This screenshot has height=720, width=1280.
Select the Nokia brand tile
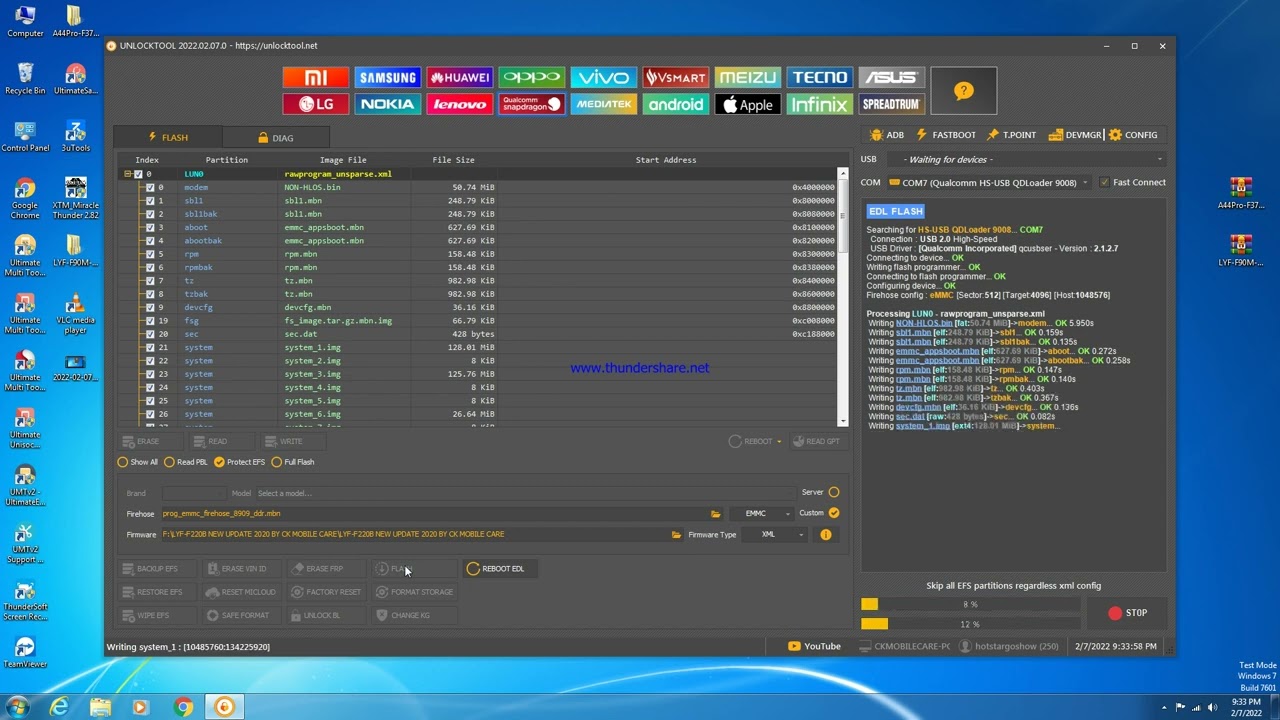[388, 104]
